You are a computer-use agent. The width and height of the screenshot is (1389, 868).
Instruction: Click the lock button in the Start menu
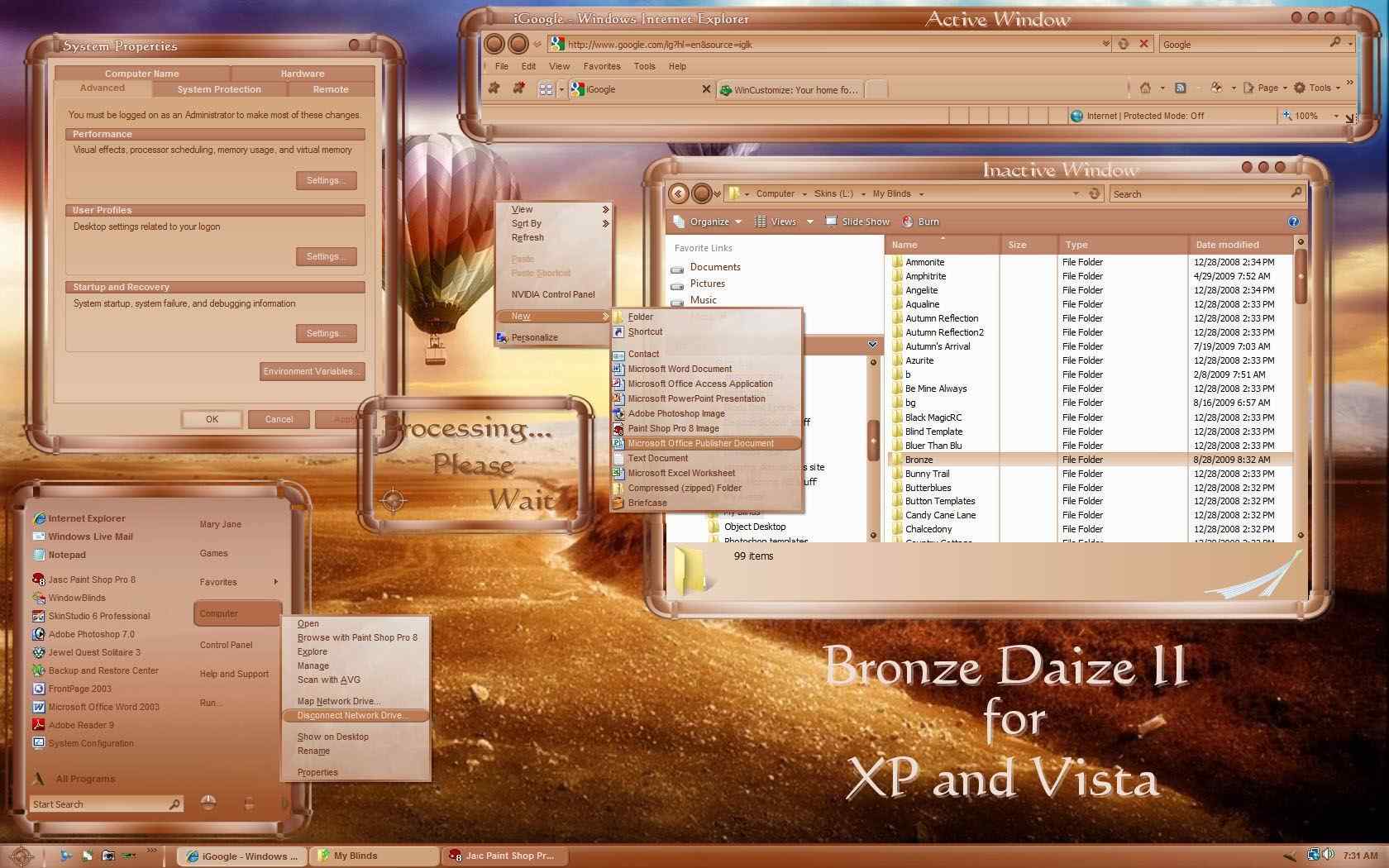coord(249,803)
